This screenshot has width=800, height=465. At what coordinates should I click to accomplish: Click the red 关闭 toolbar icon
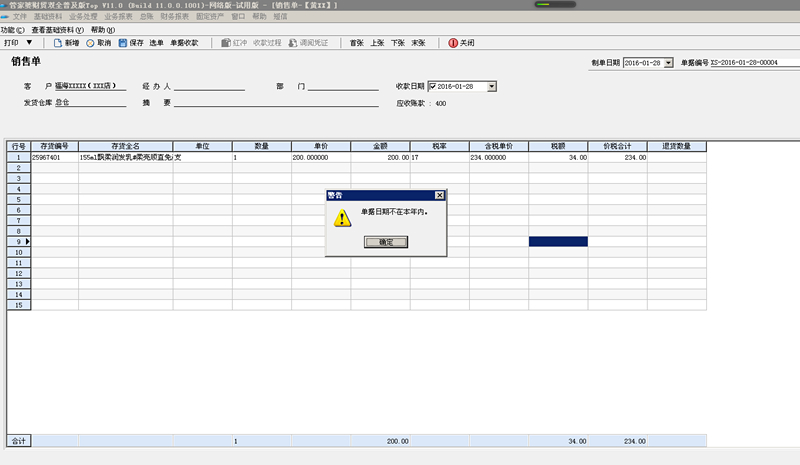(x=453, y=44)
